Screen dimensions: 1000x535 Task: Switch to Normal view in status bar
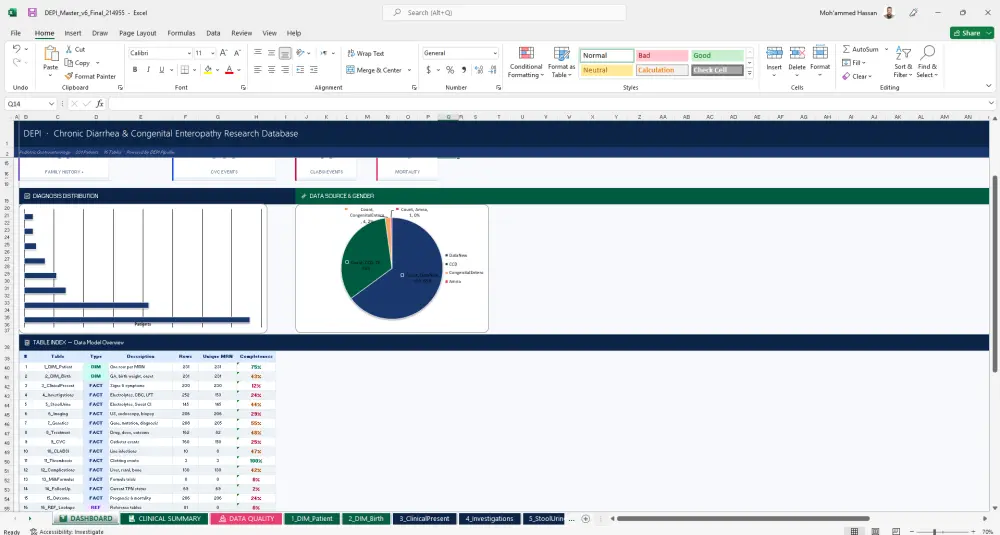point(854,531)
